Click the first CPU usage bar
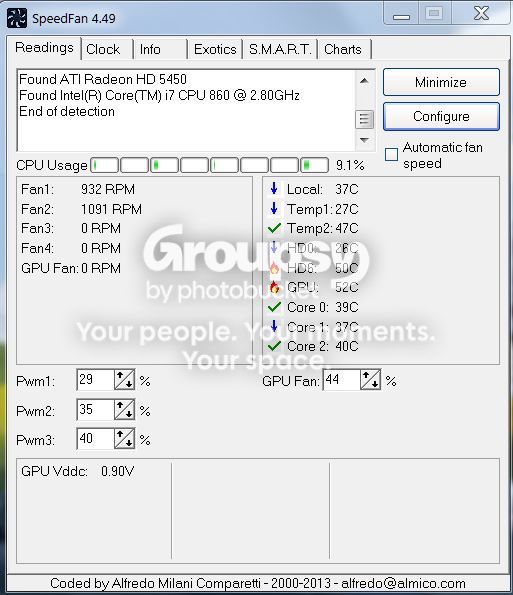The width and height of the screenshot is (513, 595). (104, 165)
